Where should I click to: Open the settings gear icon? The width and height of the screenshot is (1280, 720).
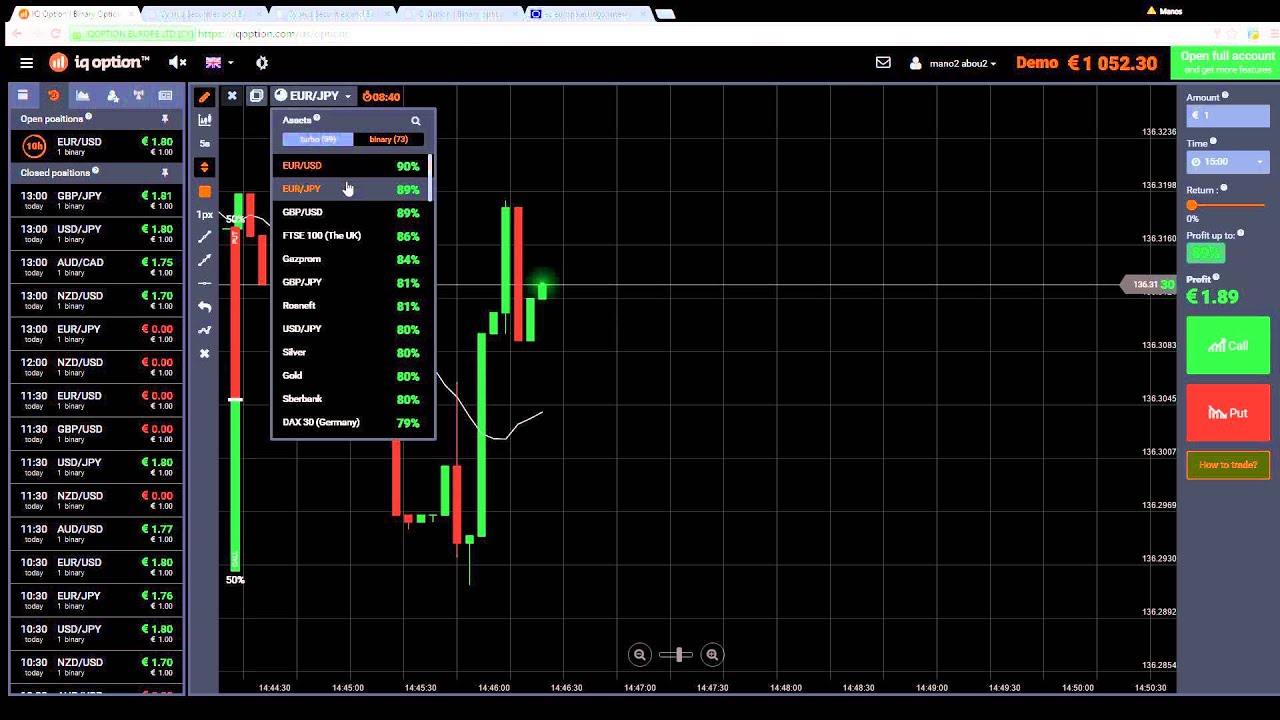pos(262,63)
